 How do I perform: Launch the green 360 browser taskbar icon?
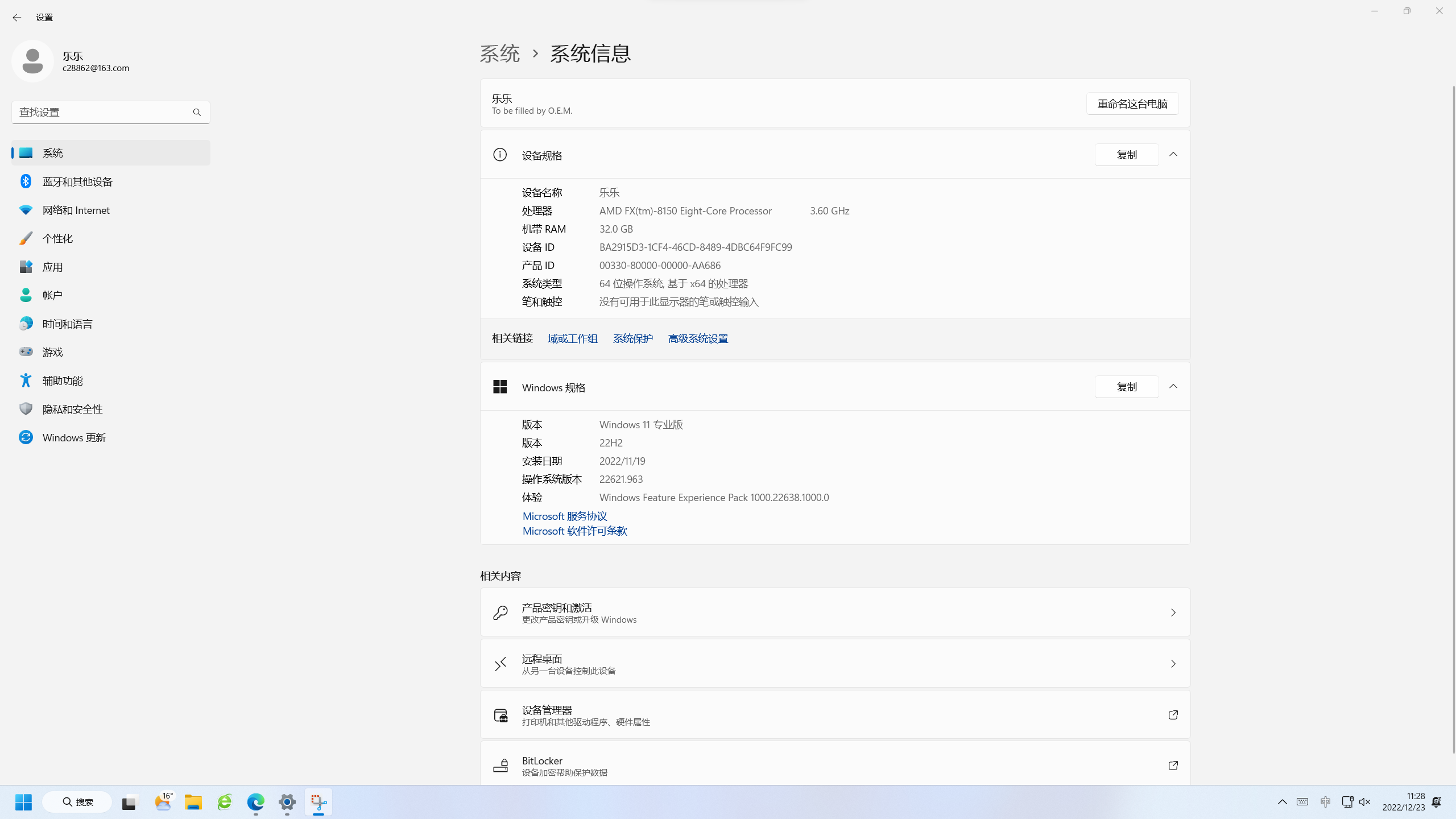[225, 802]
